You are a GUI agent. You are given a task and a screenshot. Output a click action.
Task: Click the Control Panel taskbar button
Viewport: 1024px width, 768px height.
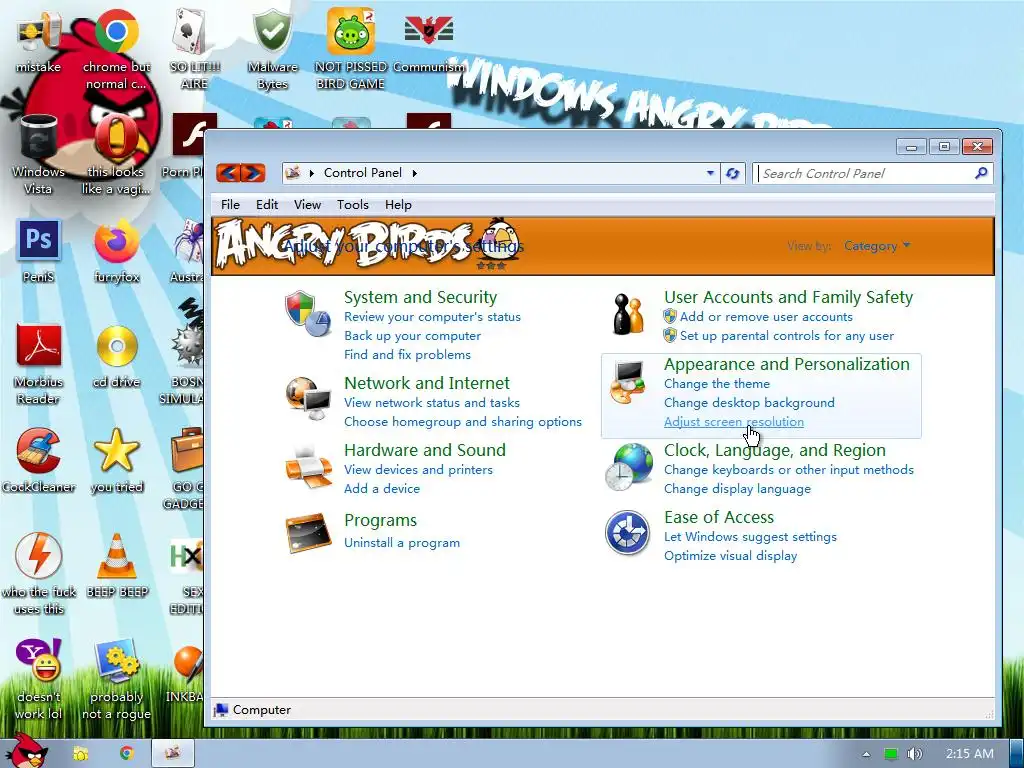pos(172,753)
